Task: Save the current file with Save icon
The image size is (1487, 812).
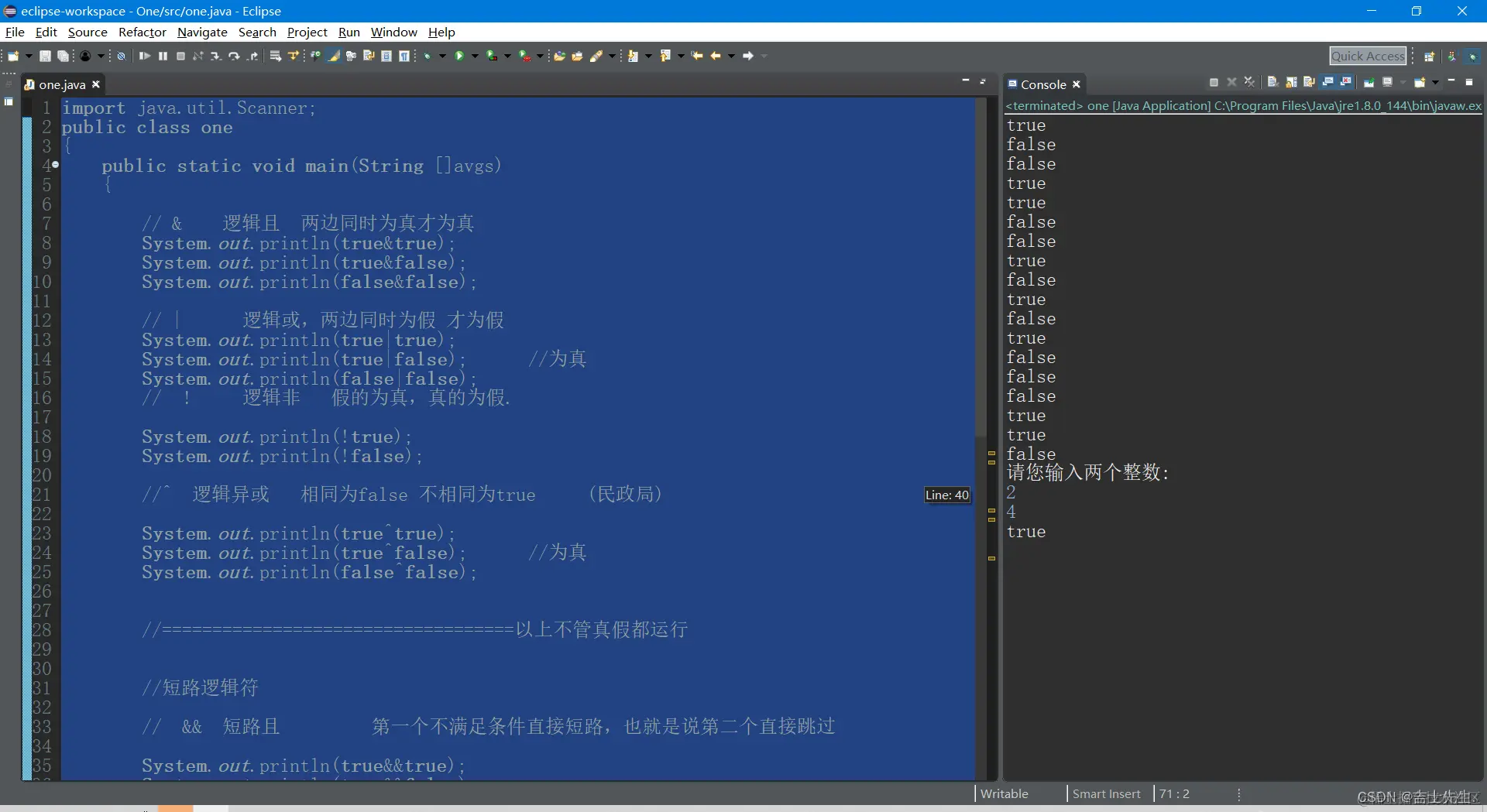Action: point(44,56)
